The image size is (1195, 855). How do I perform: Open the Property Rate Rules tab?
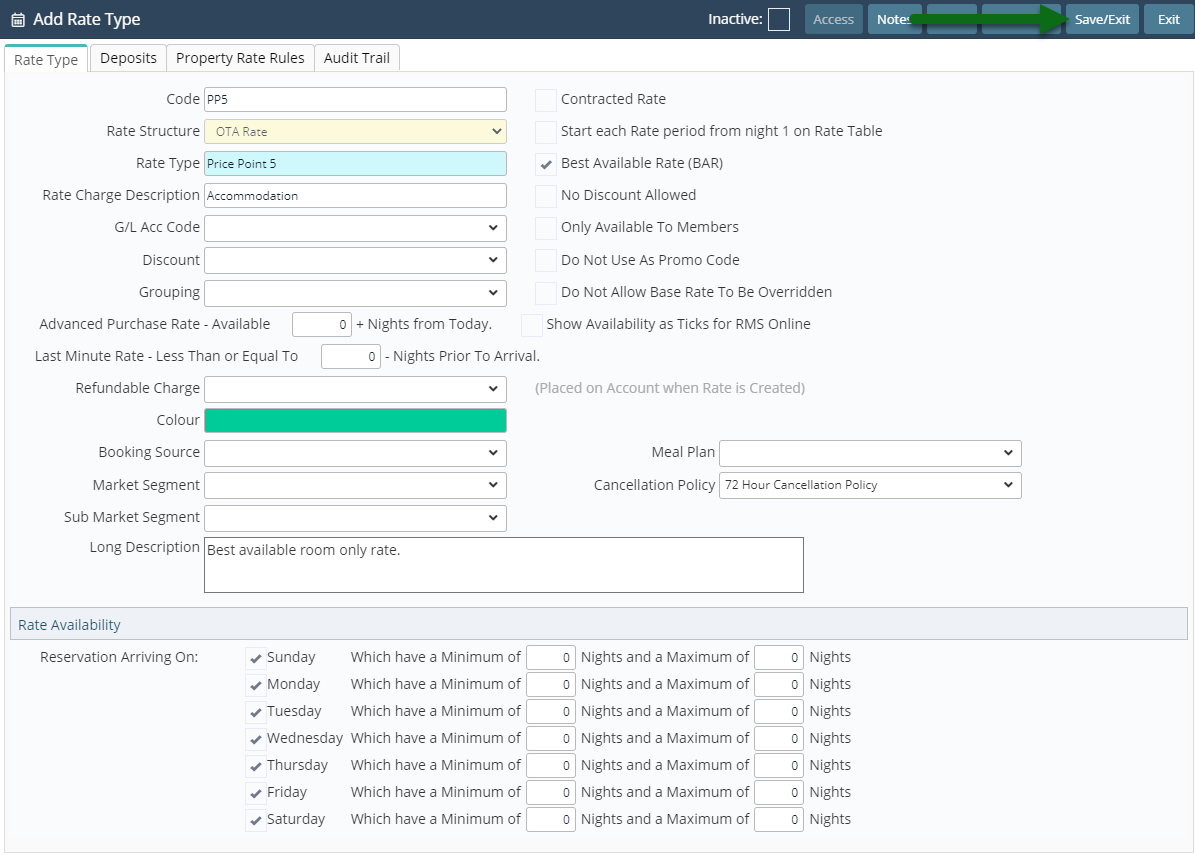point(240,58)
